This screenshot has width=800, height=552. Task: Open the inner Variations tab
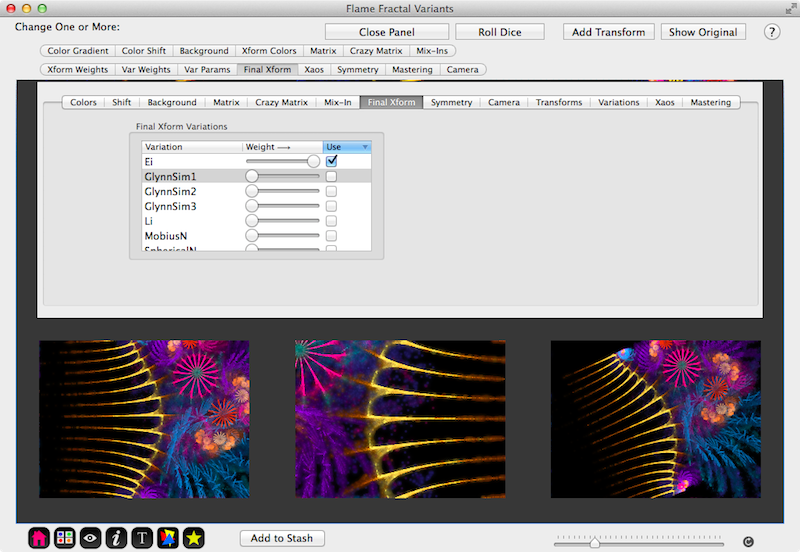click(x=619, y=102)
